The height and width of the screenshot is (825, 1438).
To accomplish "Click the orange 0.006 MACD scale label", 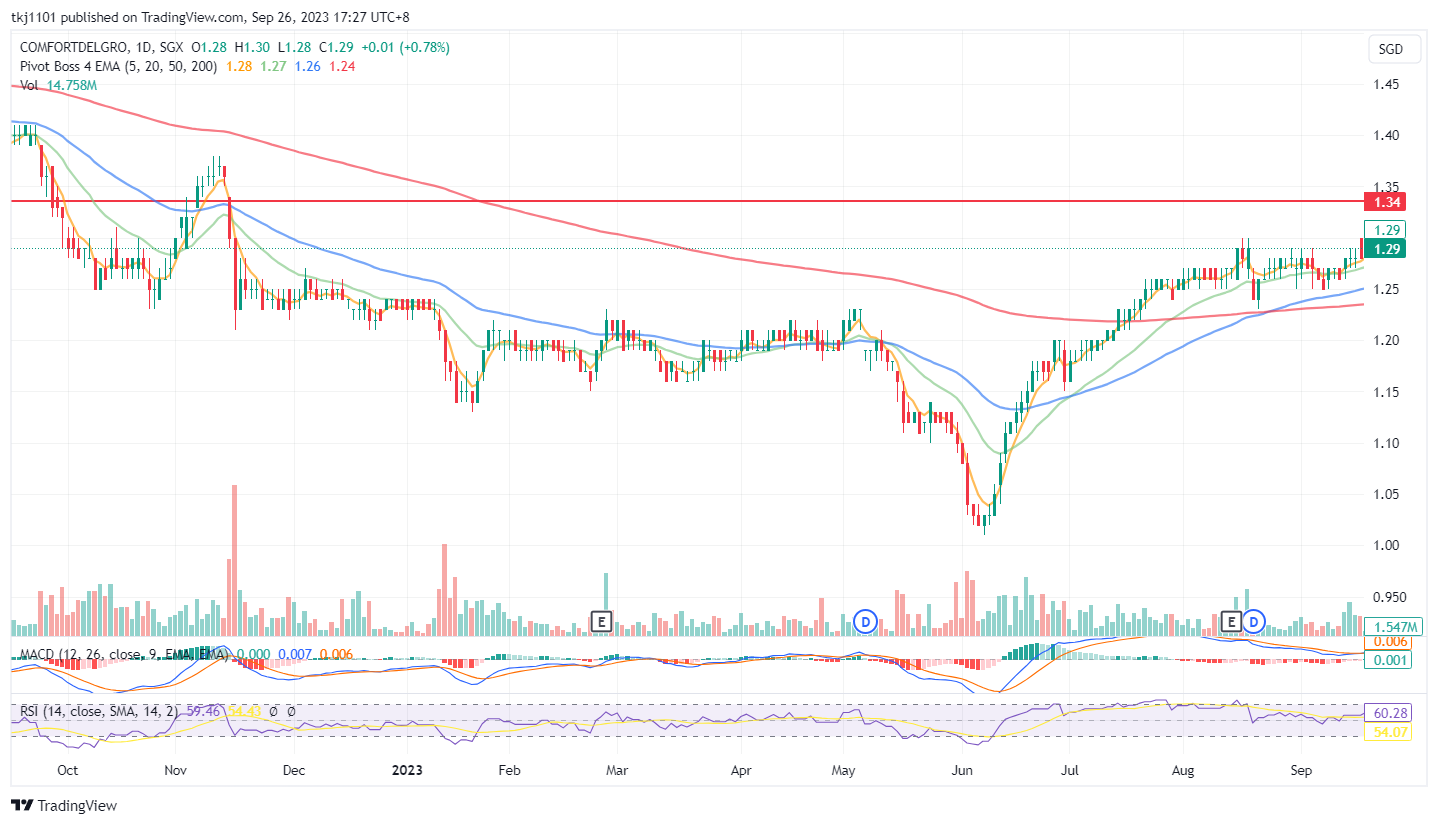I will 1386,641.
